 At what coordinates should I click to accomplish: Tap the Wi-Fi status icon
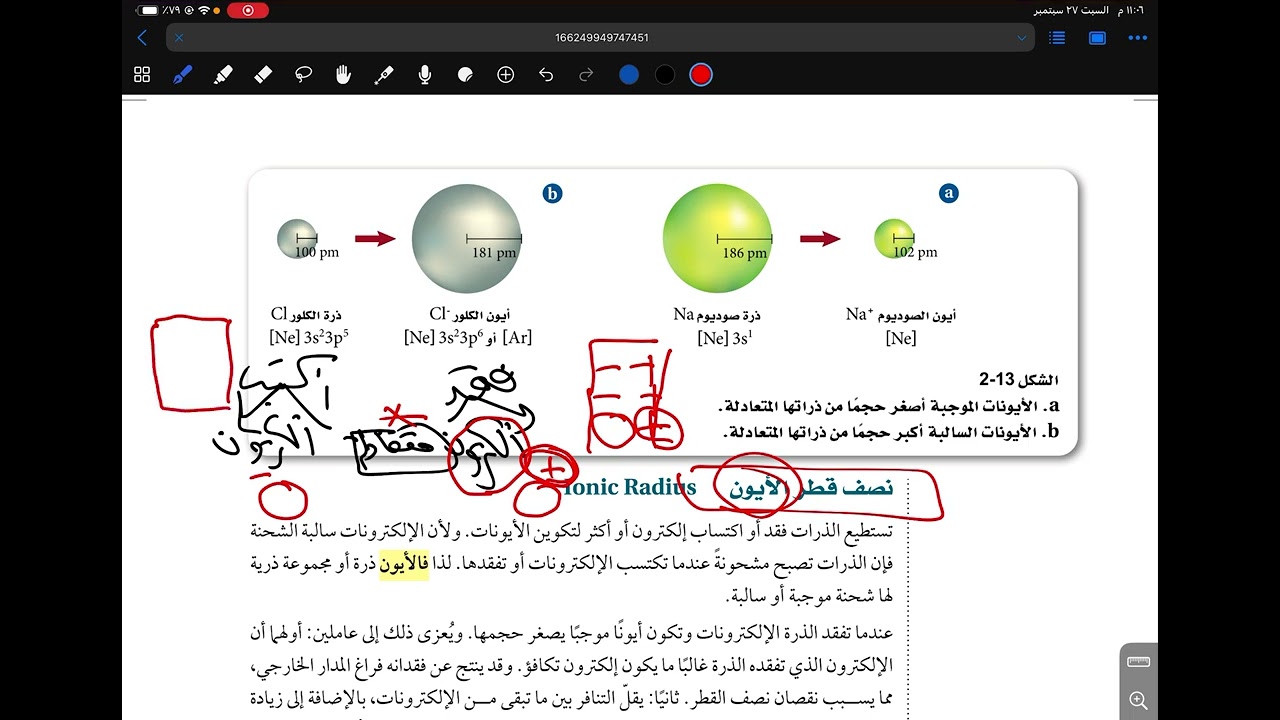tap(204, 10)
